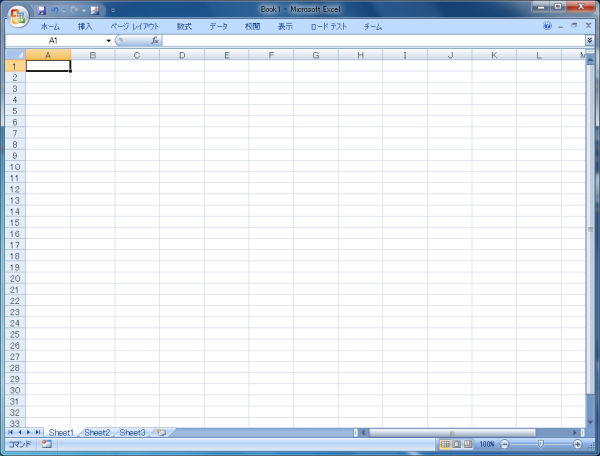Select column D header
Screen dimensions: 600x456
(182, 55)
